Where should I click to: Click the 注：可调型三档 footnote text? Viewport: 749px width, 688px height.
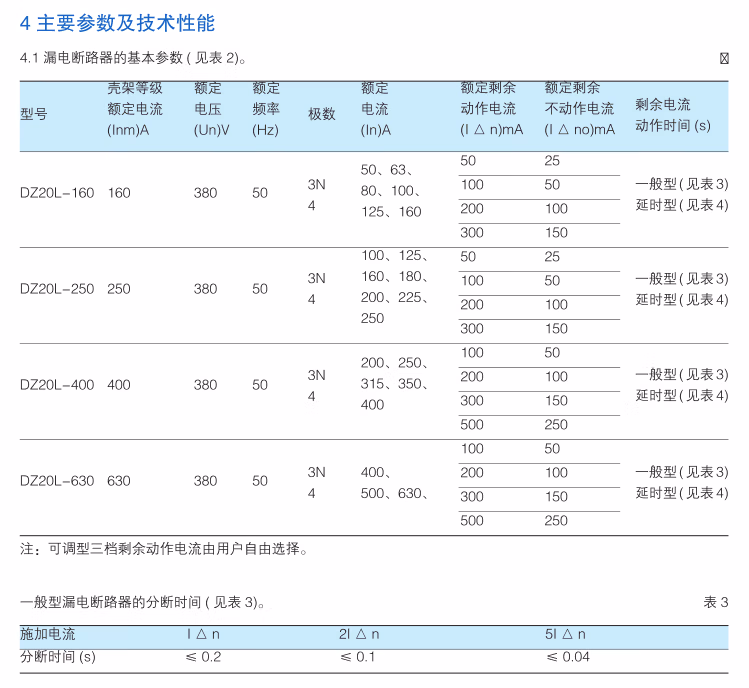(x=164, y=549)
